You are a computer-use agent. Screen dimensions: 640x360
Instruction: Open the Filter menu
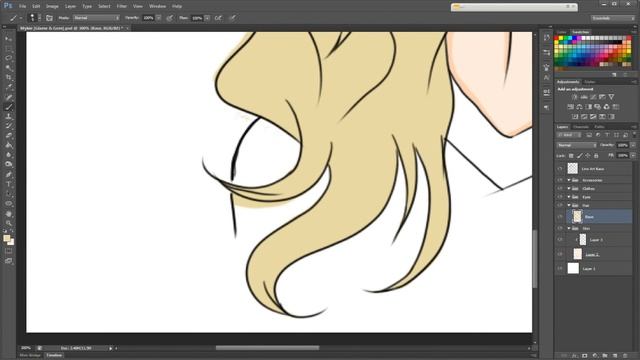122,6
